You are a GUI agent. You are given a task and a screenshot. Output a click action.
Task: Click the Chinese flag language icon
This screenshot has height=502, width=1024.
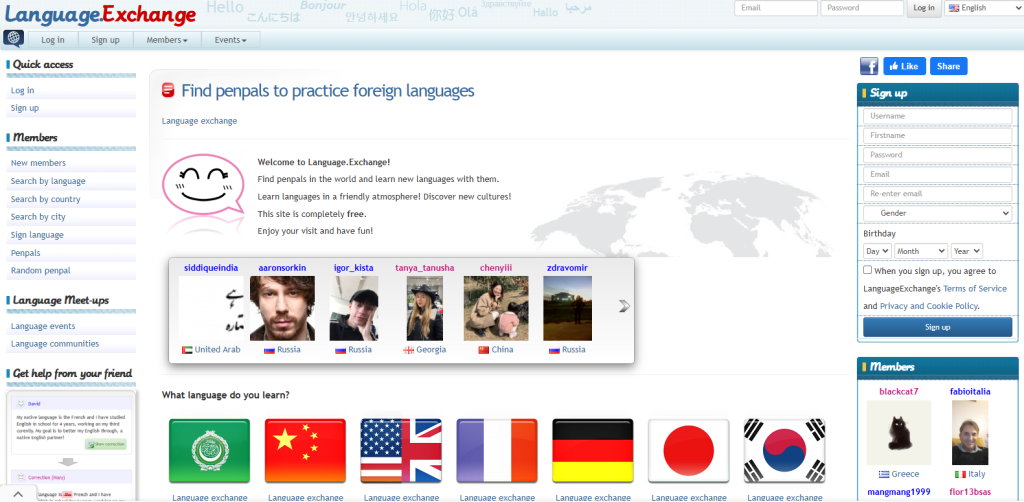[x=305, y=451]
